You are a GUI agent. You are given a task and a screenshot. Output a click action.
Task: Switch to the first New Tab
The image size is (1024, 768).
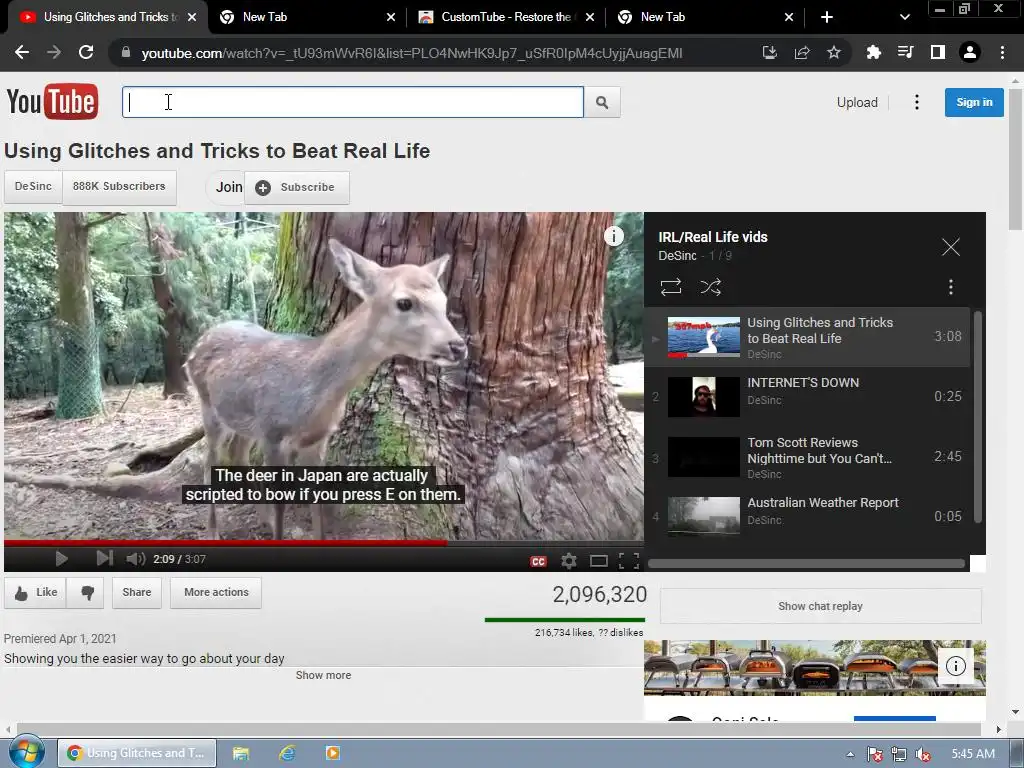click(306, 17)
